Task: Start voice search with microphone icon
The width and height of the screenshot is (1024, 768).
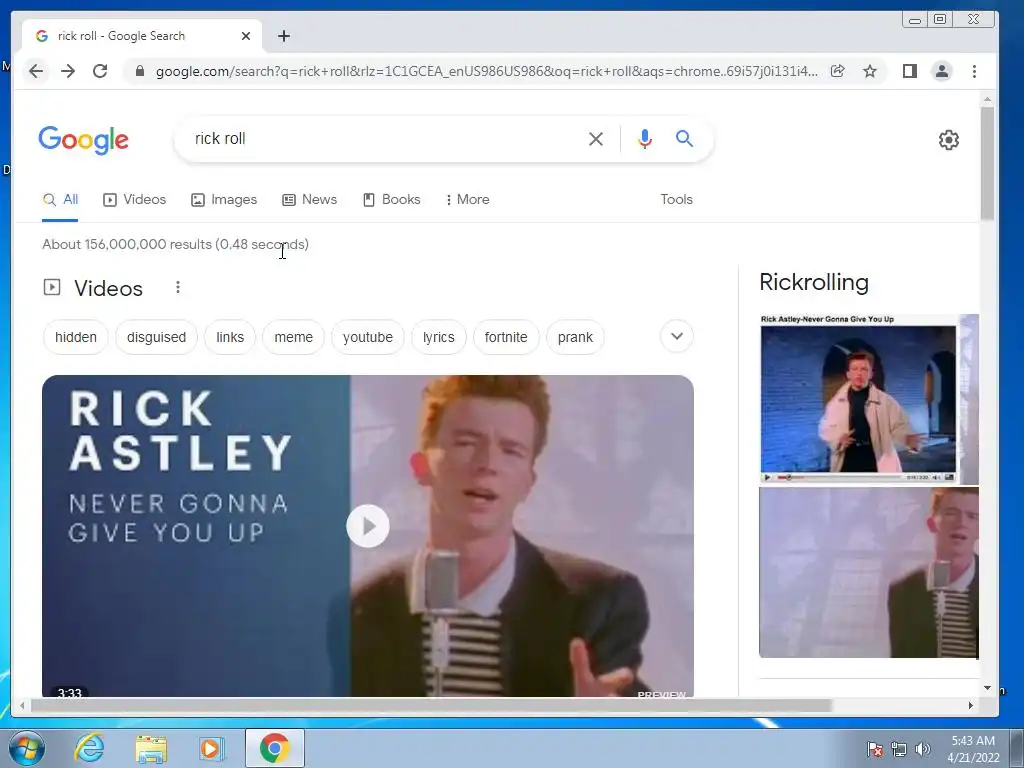Action: [645, 138]
